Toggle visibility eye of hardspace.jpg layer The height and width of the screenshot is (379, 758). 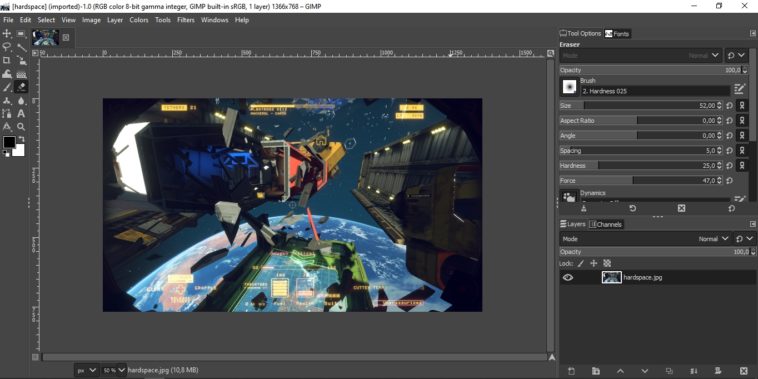coord(568,277)
